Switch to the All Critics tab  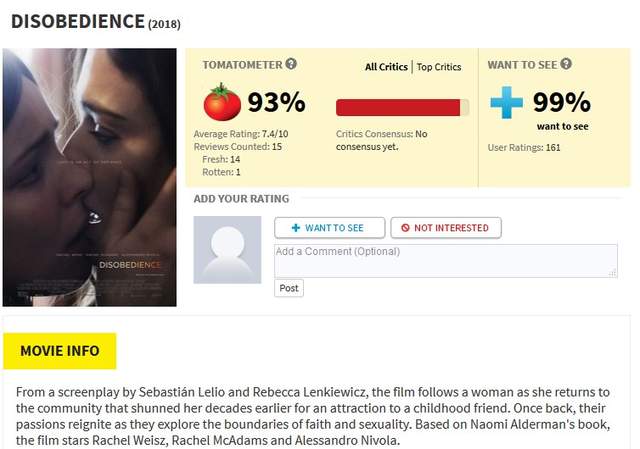pyautogui.click(x=386, y=67)
